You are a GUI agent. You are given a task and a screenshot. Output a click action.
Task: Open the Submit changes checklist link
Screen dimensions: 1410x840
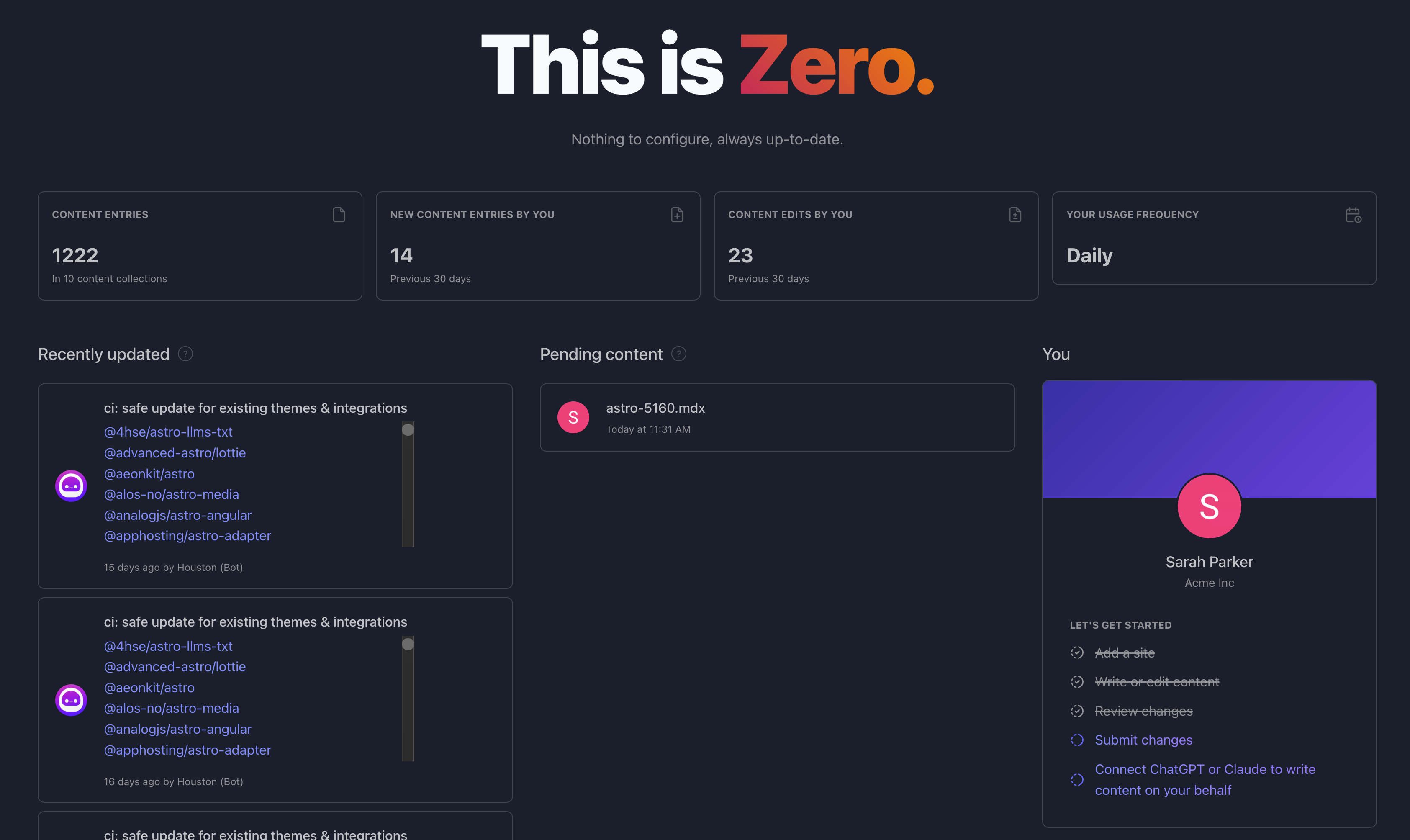(x=1143, y=740)
